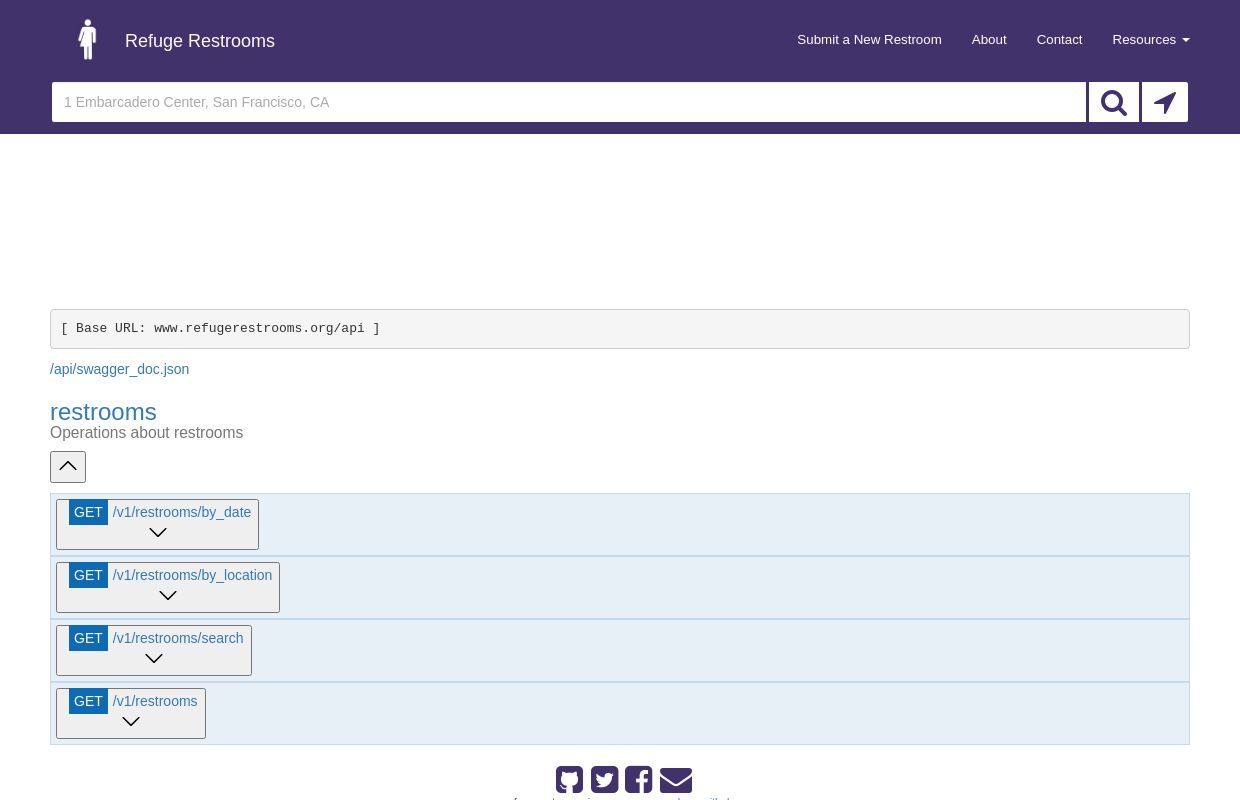Collapse the restrooms operations section
This screenshot has width=1240, height=800.
(x=68, y=466)
